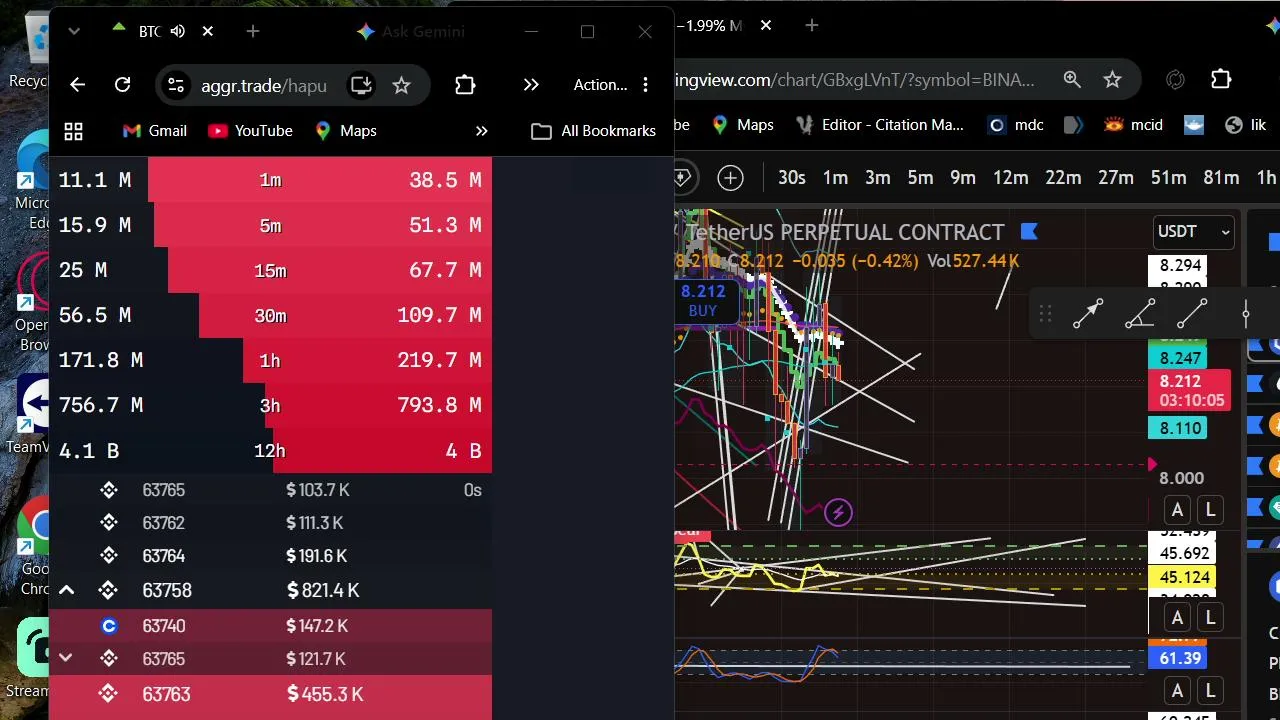Image resolution: width=1280 pixels, height=720 pixels.
Task: Click the 8.212 BUY button
Action: point(703,300)
